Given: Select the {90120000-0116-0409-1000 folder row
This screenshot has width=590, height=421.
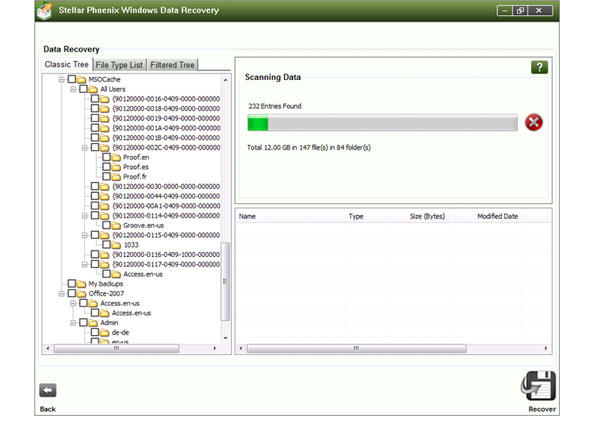Looking at the screenshot, I should tap(166, 255).
